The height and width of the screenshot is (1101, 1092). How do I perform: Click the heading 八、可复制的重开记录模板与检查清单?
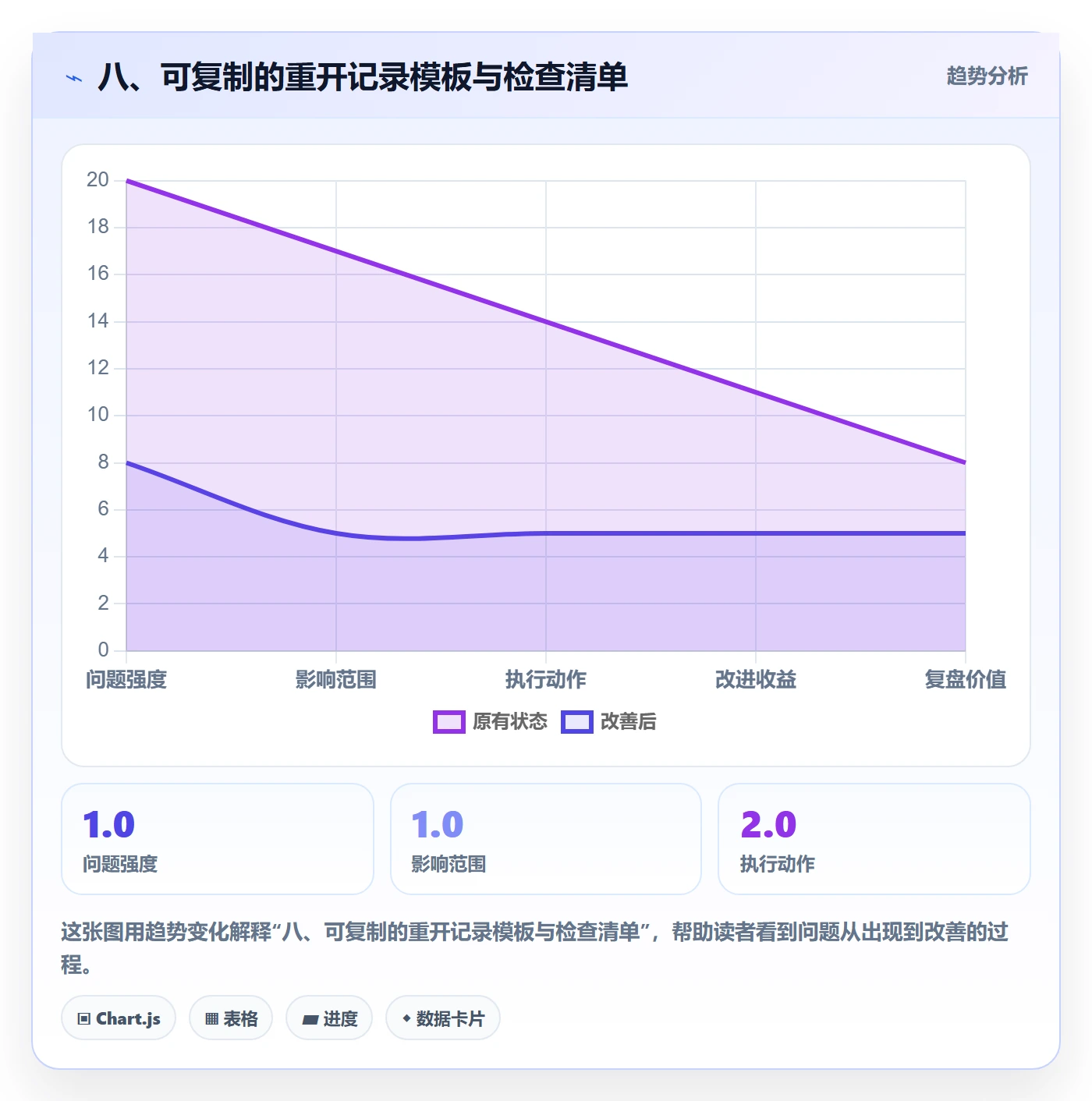[x=363, y=77]
